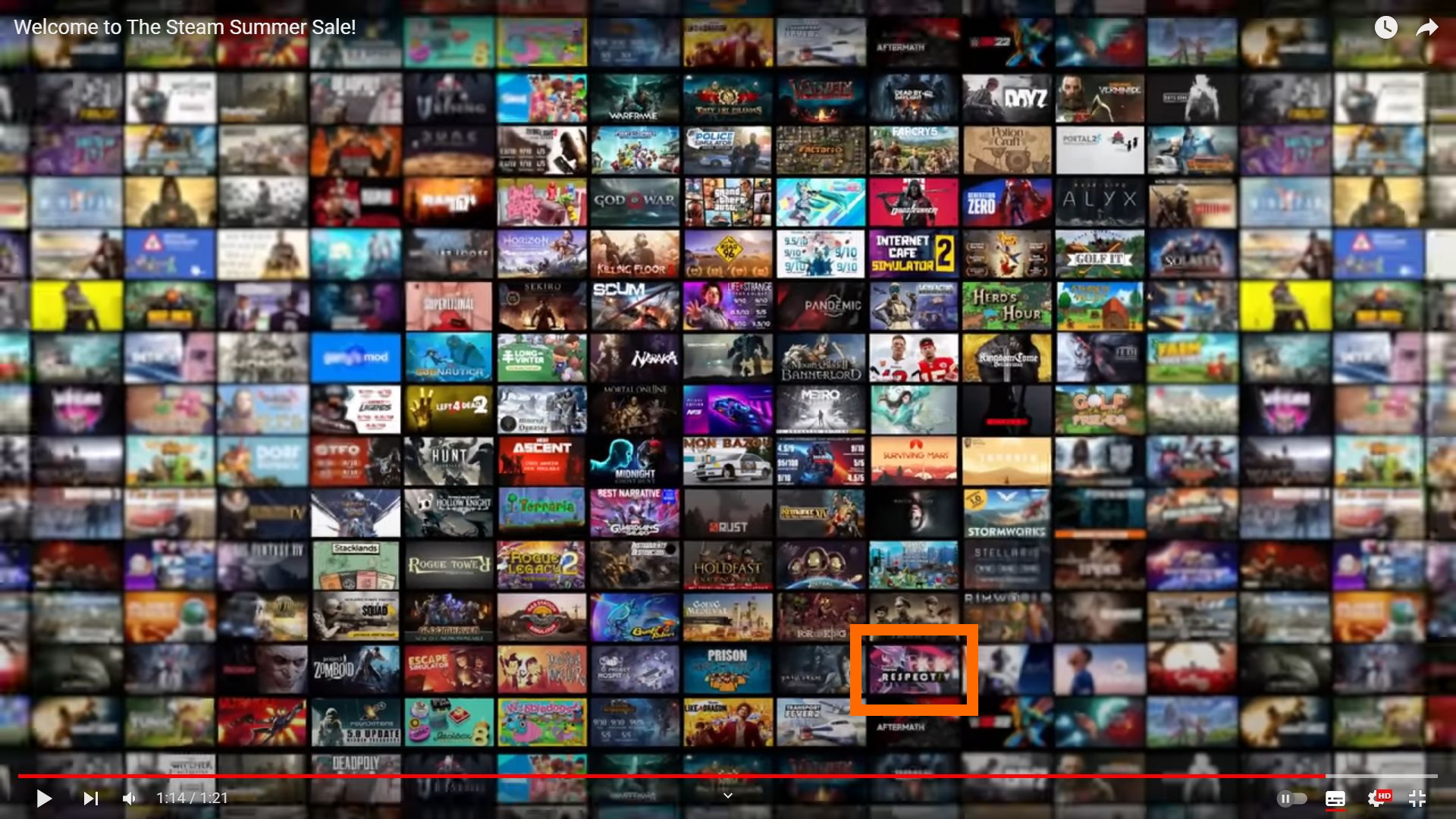Screen dimensions: 1456x819
Task: Click the highlighted Respect game thumbnail
Action: click(x=914, y=670)
